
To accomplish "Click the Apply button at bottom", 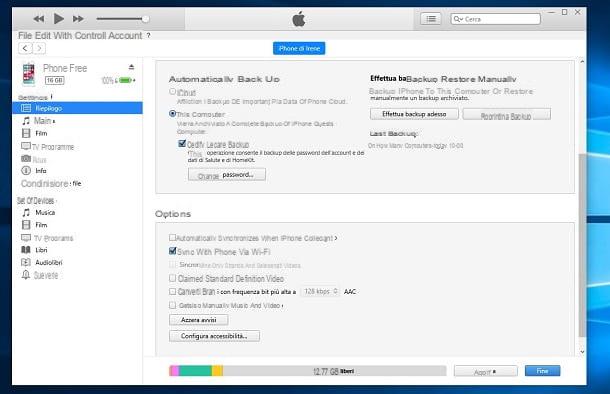I will tap(486, 371).
